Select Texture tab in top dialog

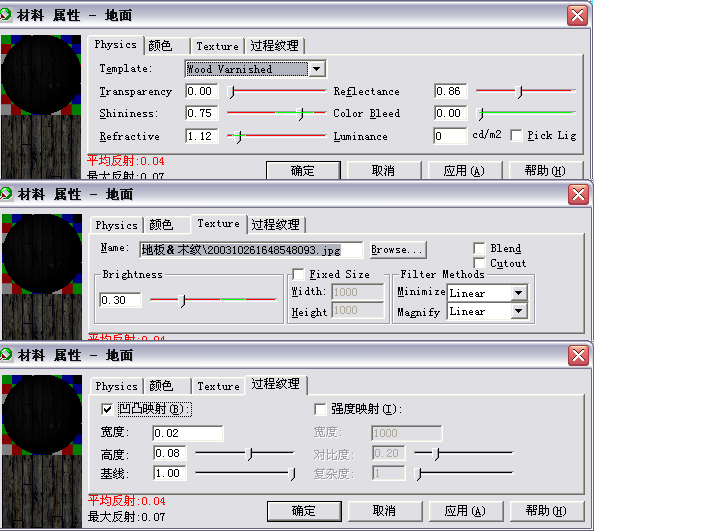coord(217,46)
